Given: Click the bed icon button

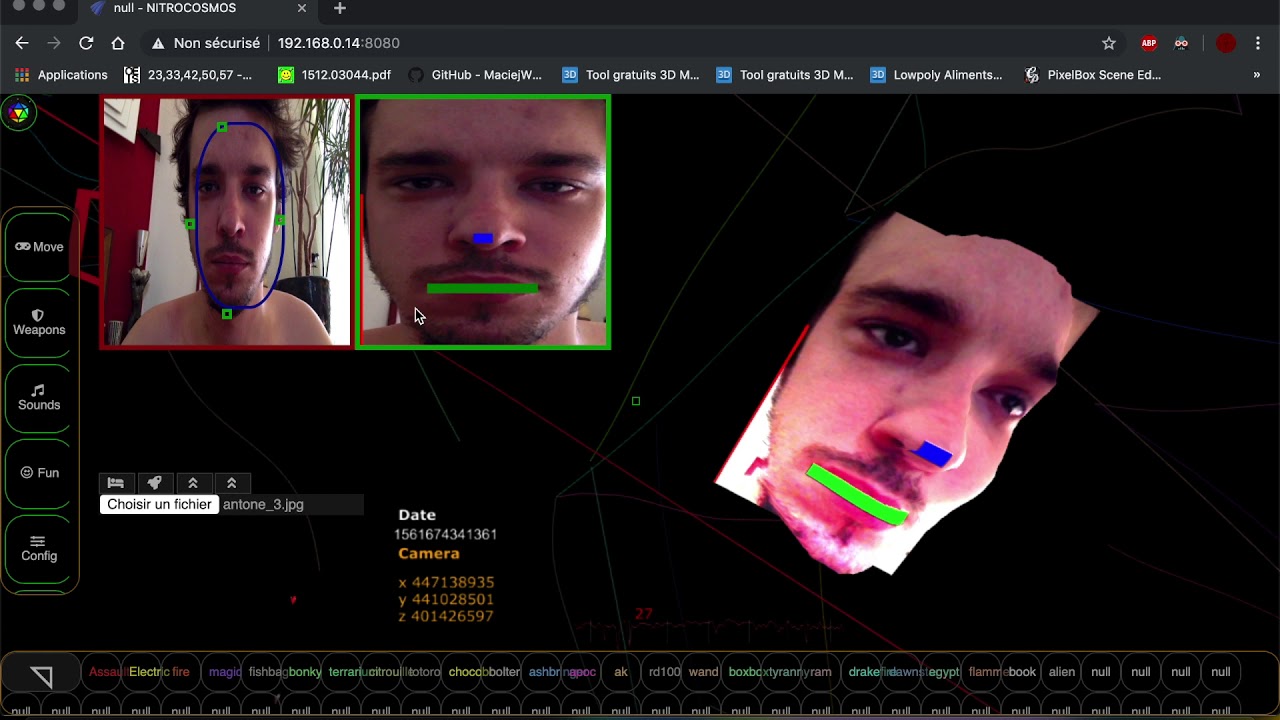Looking at the screenshot, I should pos(116,483).
